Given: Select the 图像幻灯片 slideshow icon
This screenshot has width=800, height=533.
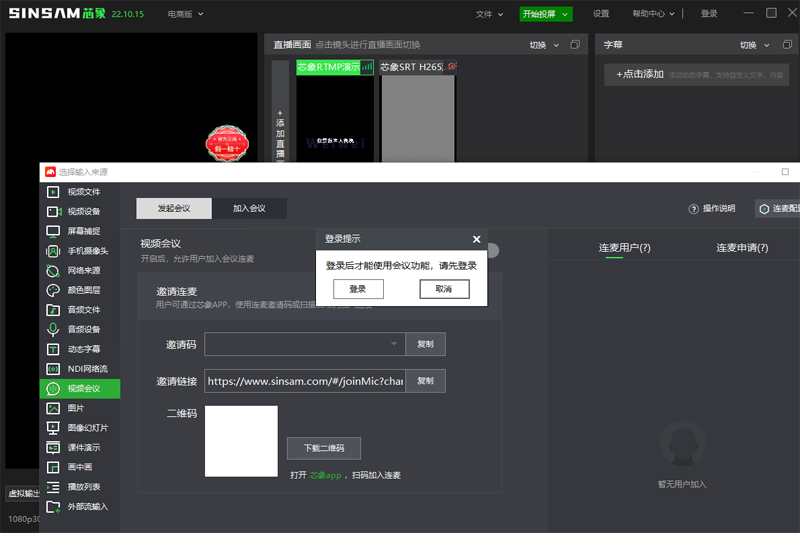Looking at the screenshot, I should tap(53, 428).
